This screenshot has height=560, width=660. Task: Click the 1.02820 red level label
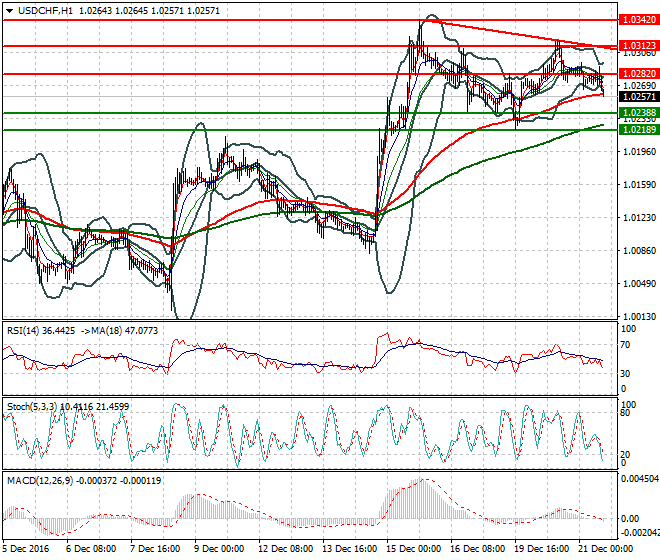point(639,74)
